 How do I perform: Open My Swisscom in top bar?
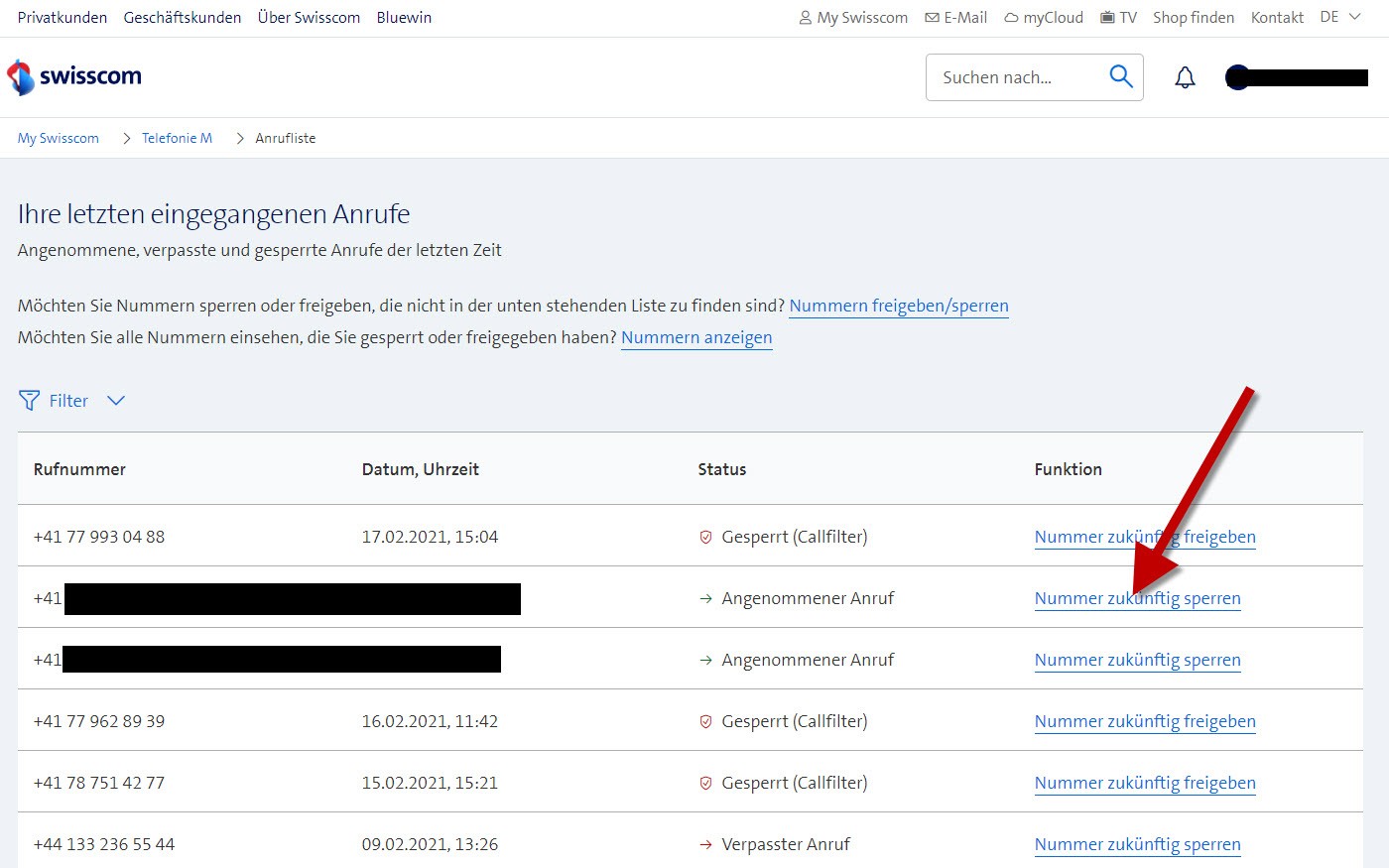[x=853, y=18]
